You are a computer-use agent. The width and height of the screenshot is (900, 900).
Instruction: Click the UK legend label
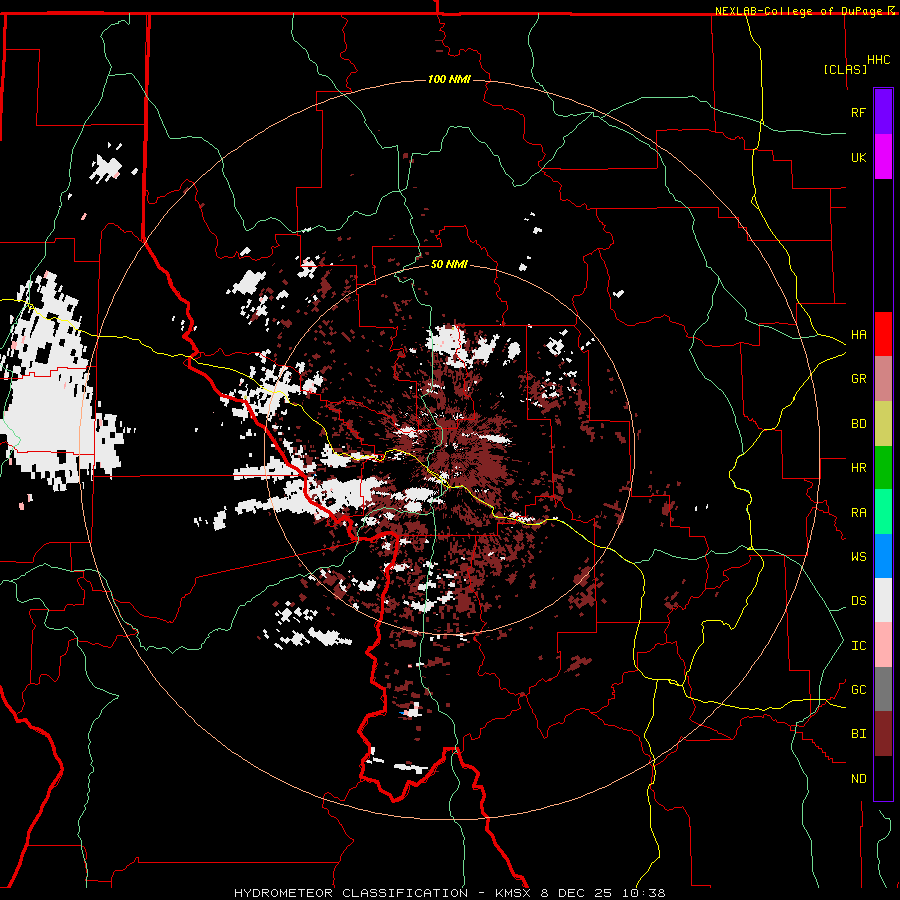pos(858,157)
